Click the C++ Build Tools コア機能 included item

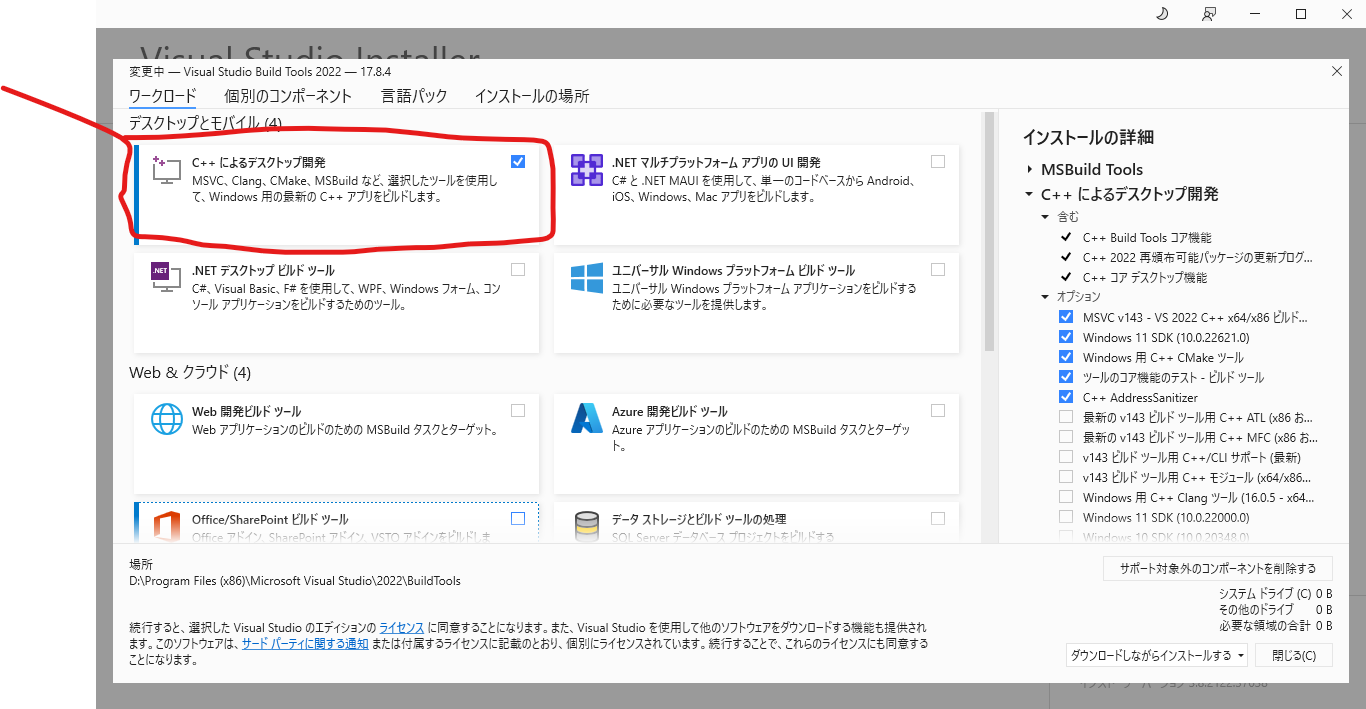click(x=1147, y=237)
